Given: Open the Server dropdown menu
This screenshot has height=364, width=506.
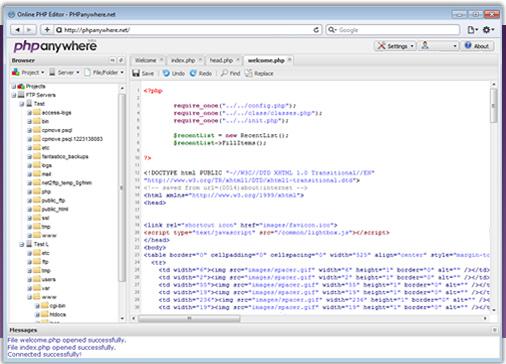Looking at the screenshot, I should click(64, 72).
